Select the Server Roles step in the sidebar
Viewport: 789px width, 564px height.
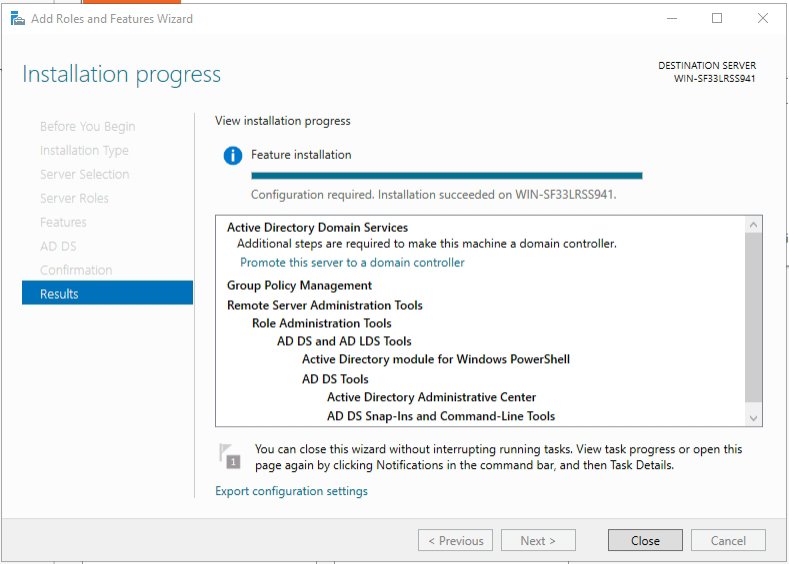click(74, 198)
